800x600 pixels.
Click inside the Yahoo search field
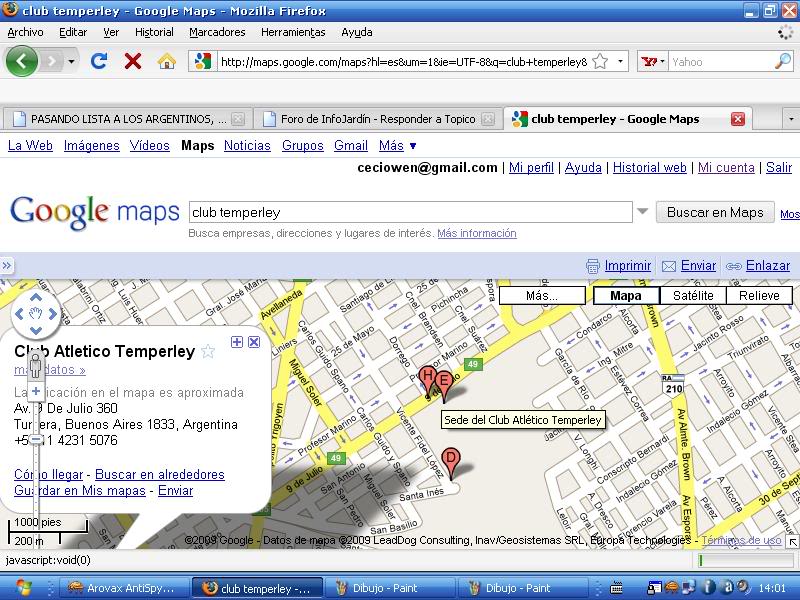[720, 62]
